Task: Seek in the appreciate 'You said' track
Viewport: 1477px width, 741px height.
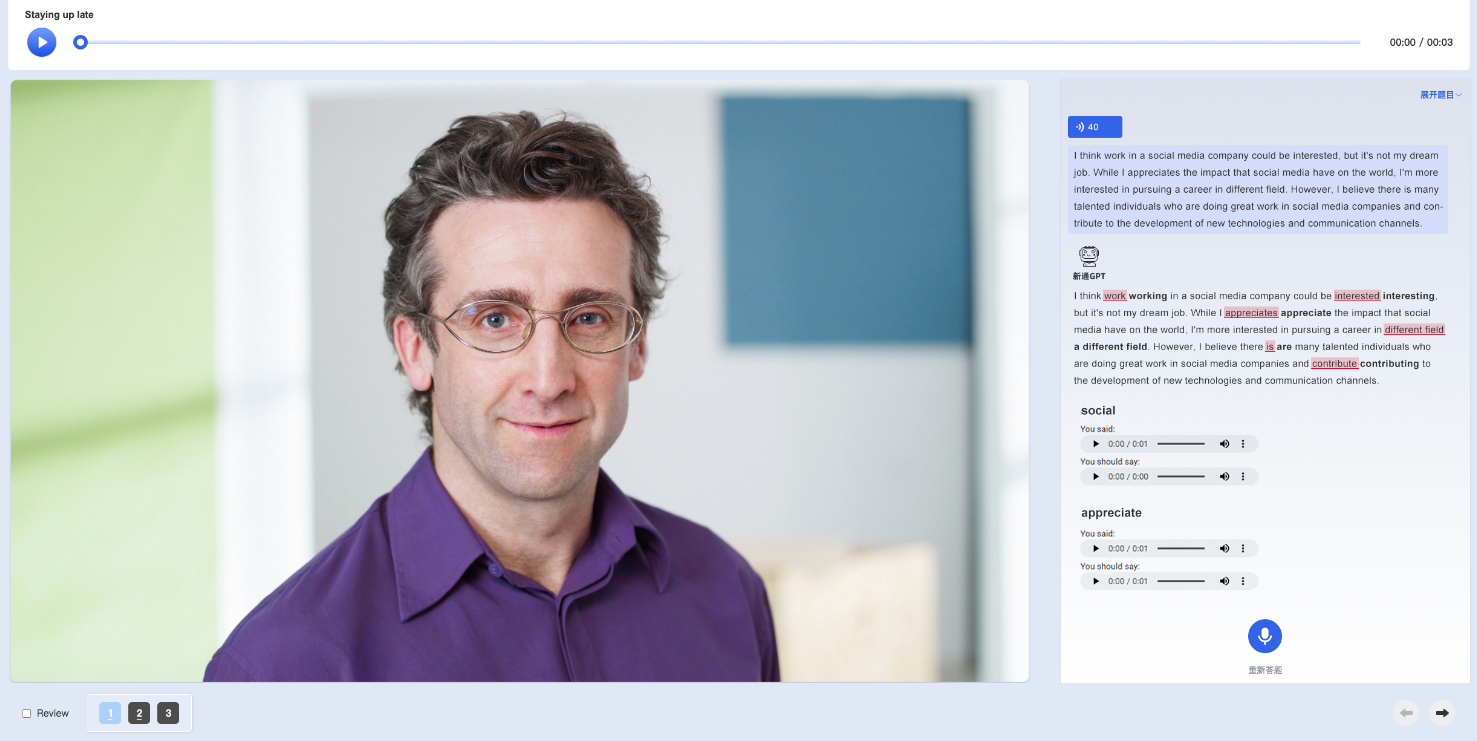Action: tap(1181, 549)
